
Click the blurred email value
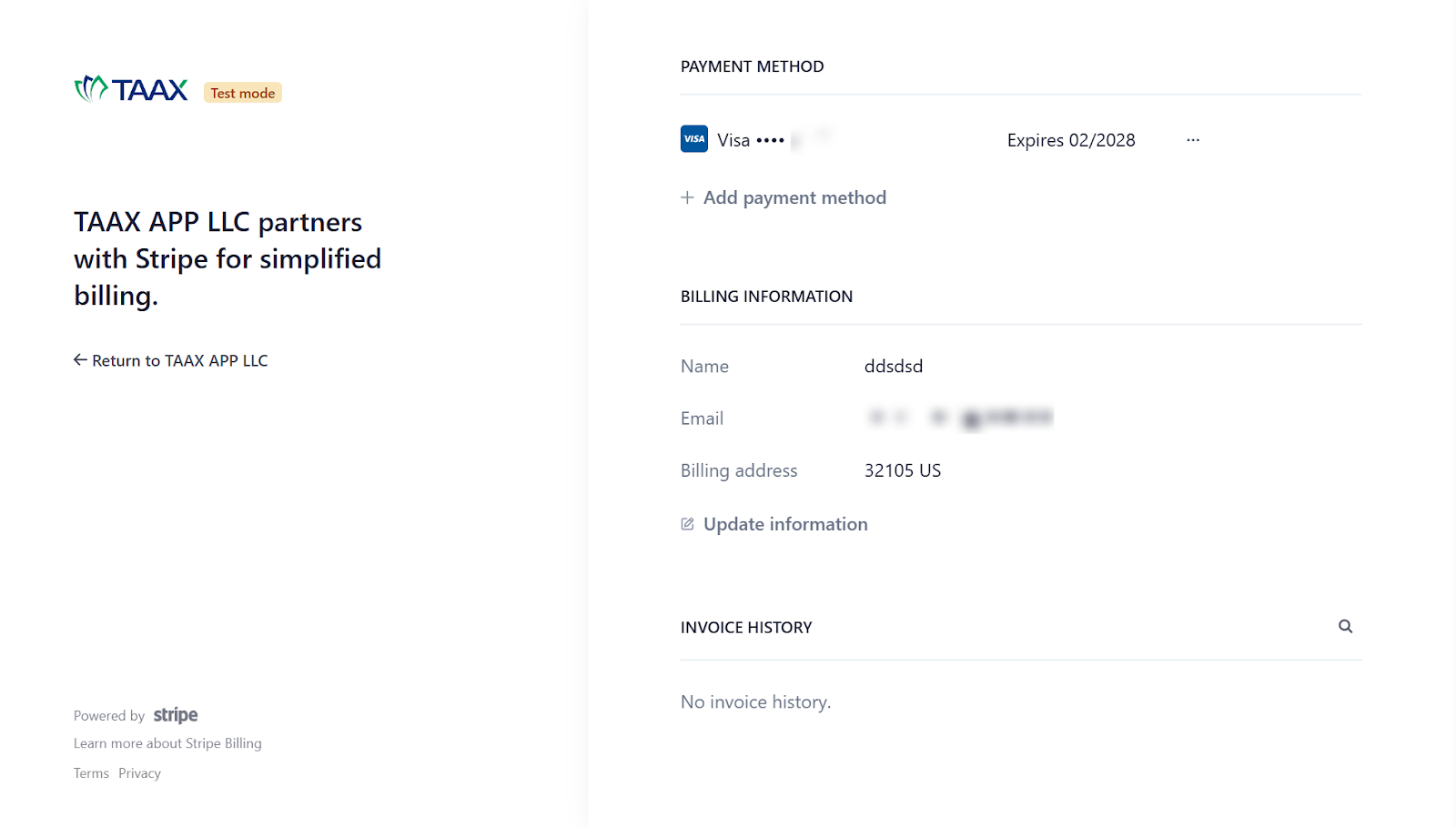point(960,418)
